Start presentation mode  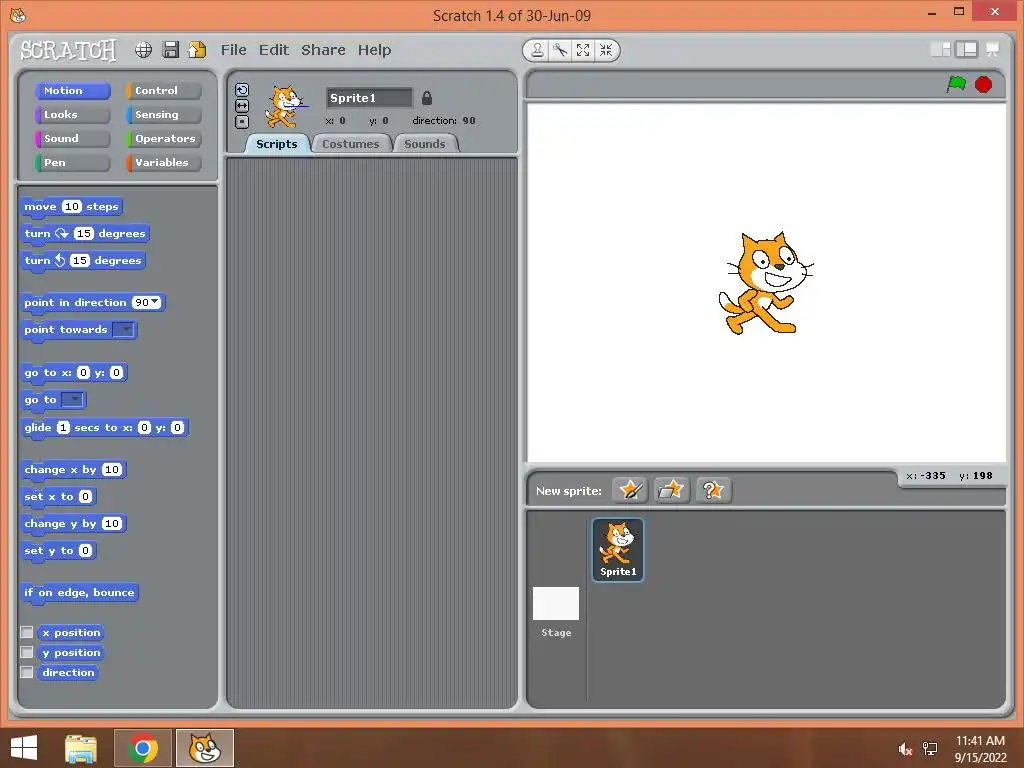(992, 50)
